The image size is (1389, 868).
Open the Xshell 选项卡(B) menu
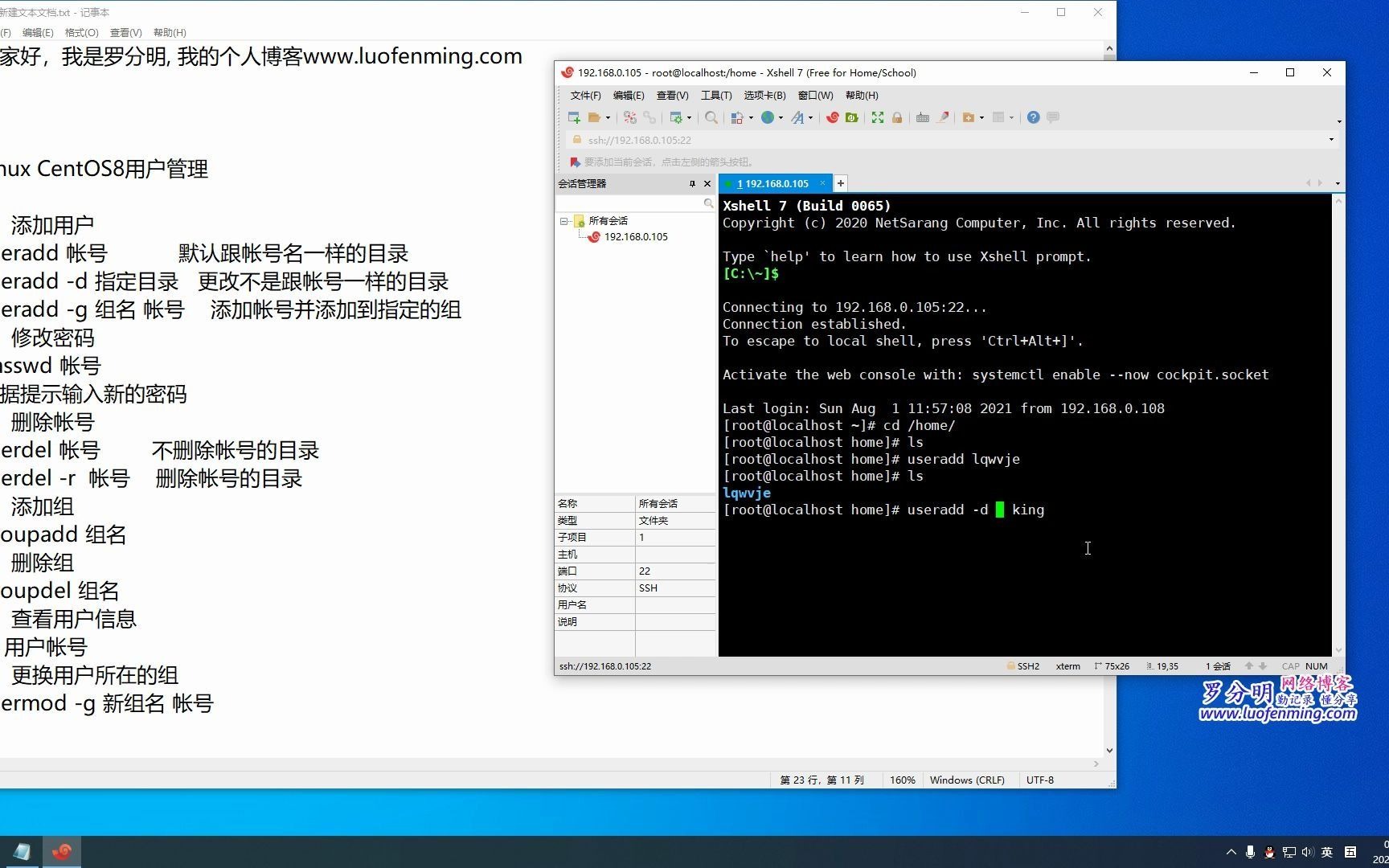click(764, 95)
